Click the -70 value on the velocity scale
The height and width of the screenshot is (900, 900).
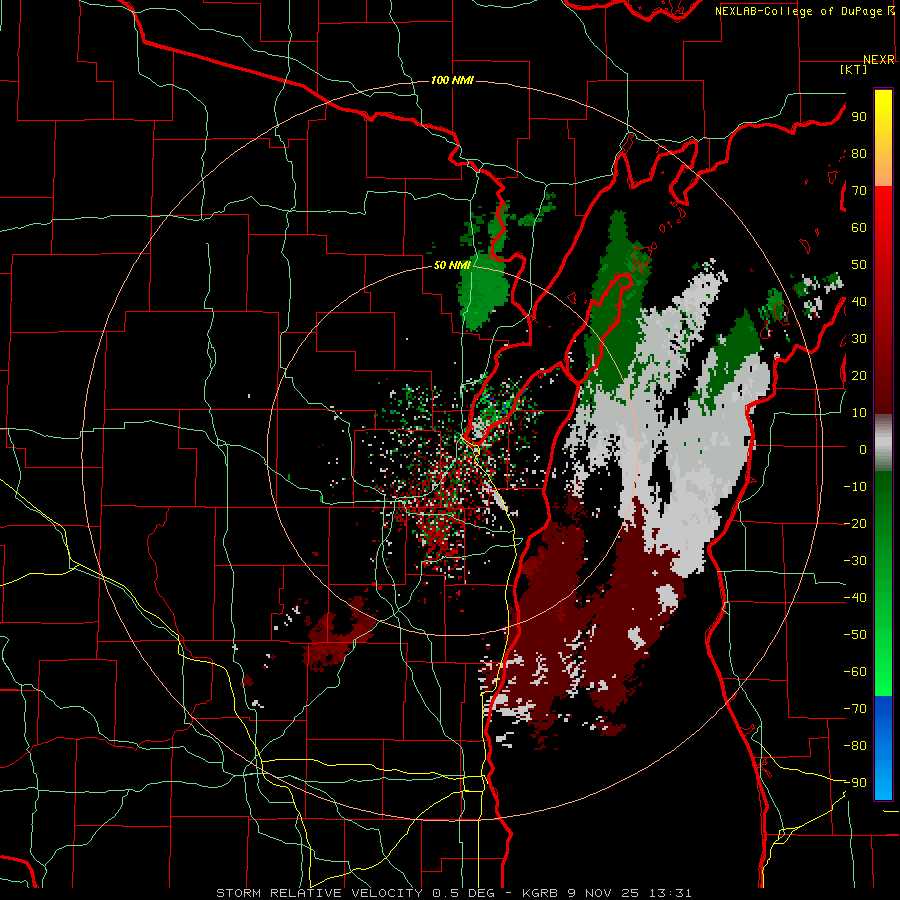click(855, 709)
